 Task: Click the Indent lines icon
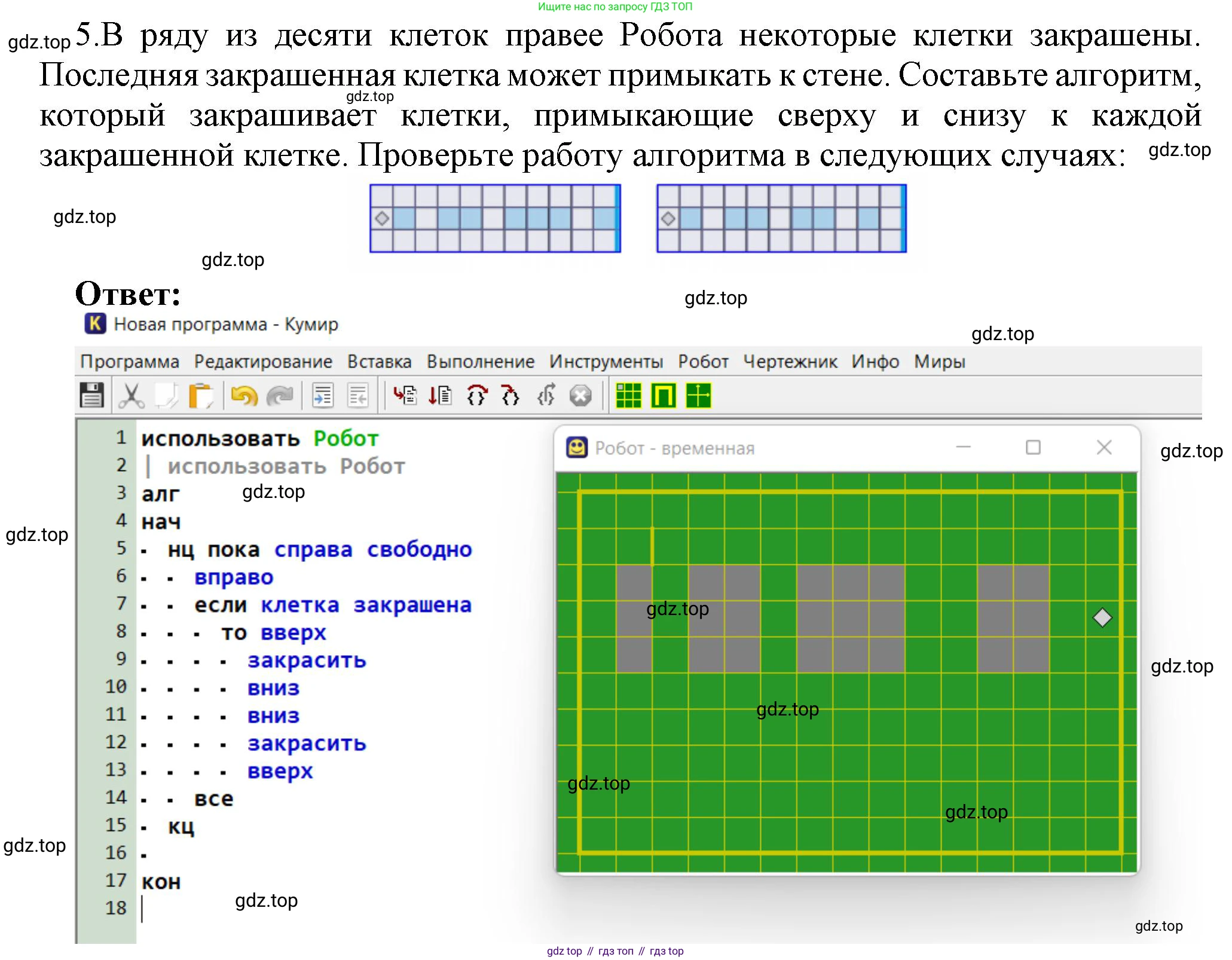(323, 395)
